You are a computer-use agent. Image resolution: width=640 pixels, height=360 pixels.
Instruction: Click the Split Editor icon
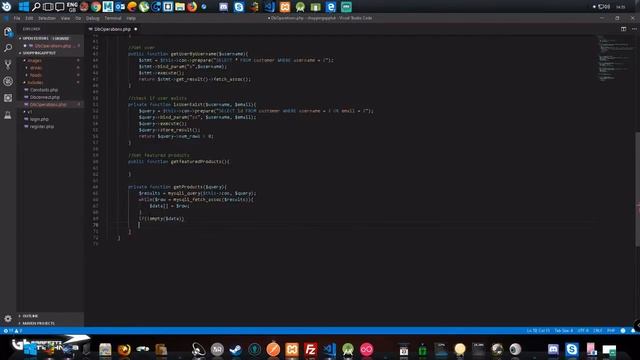coord(623,29)
